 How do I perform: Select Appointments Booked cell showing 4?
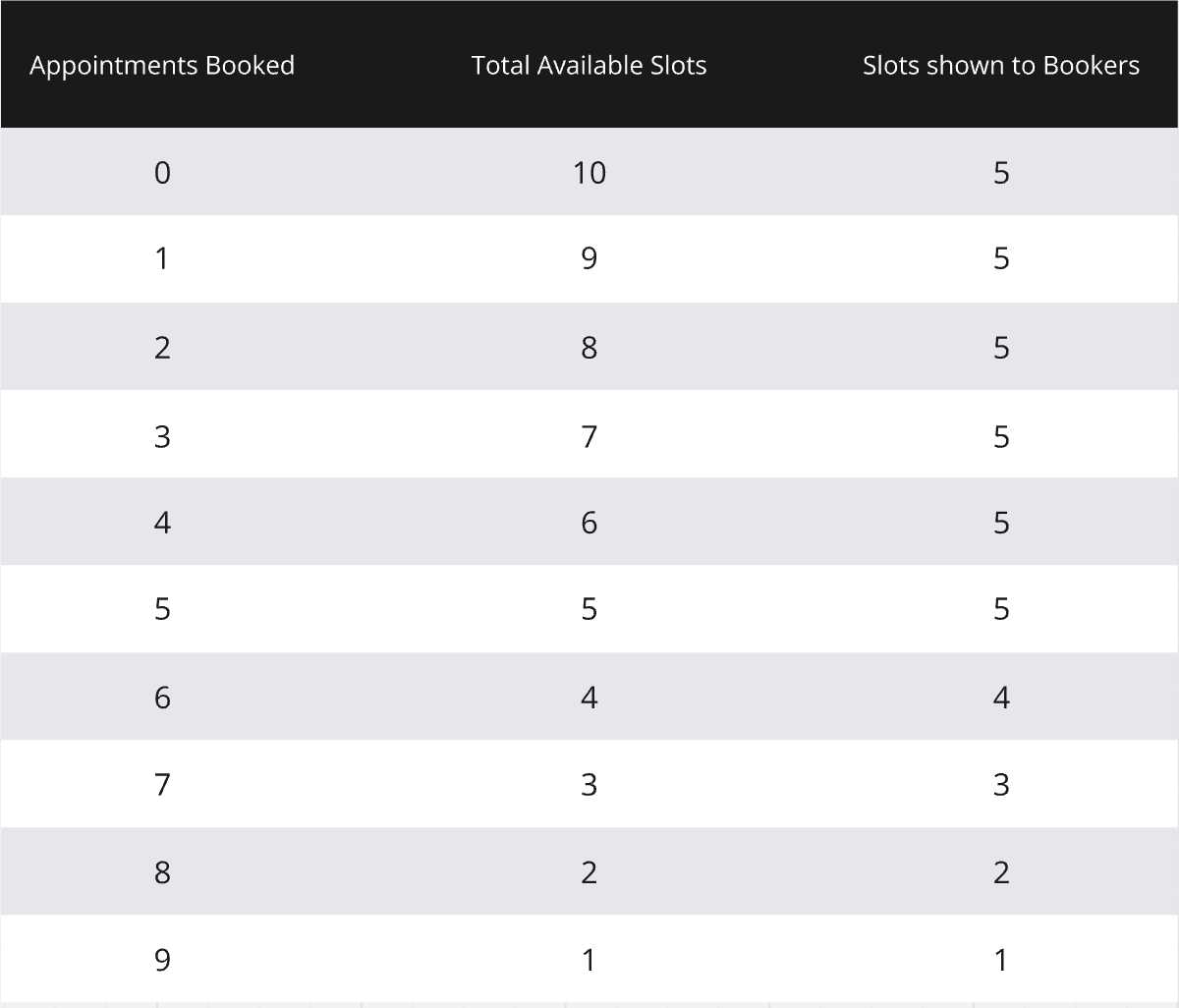click(162, 523)
